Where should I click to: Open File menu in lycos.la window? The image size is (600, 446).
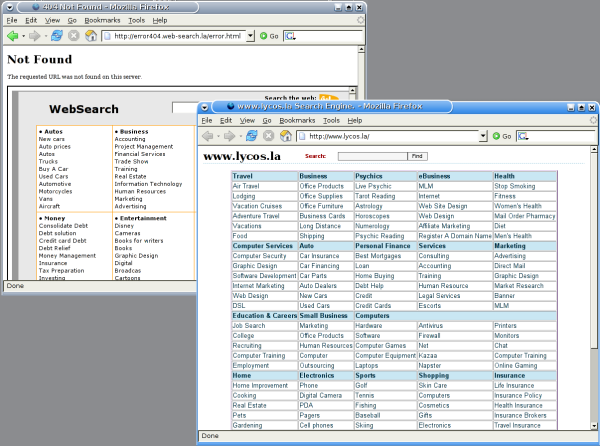(x=207, y=120)
